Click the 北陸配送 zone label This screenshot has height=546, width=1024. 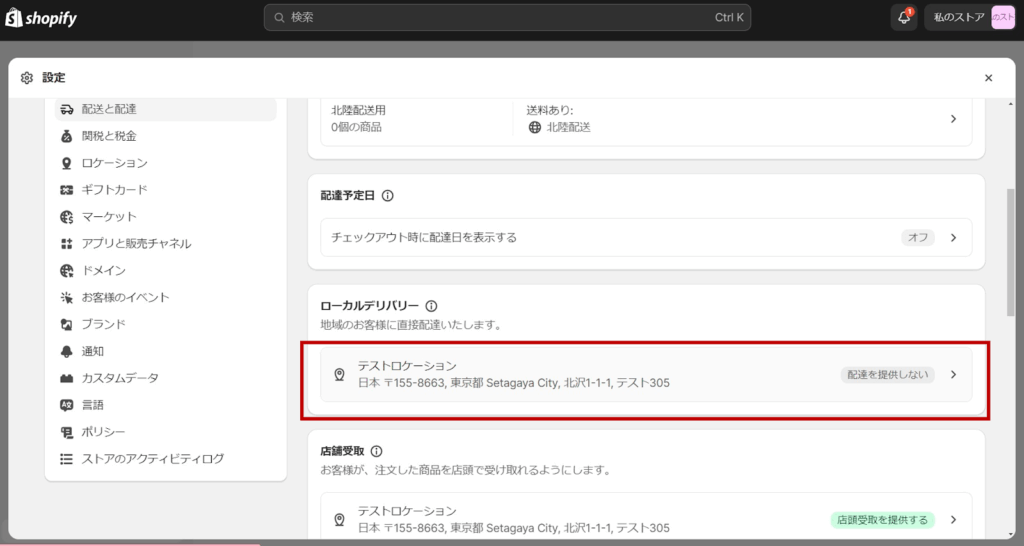pos(568,127)
